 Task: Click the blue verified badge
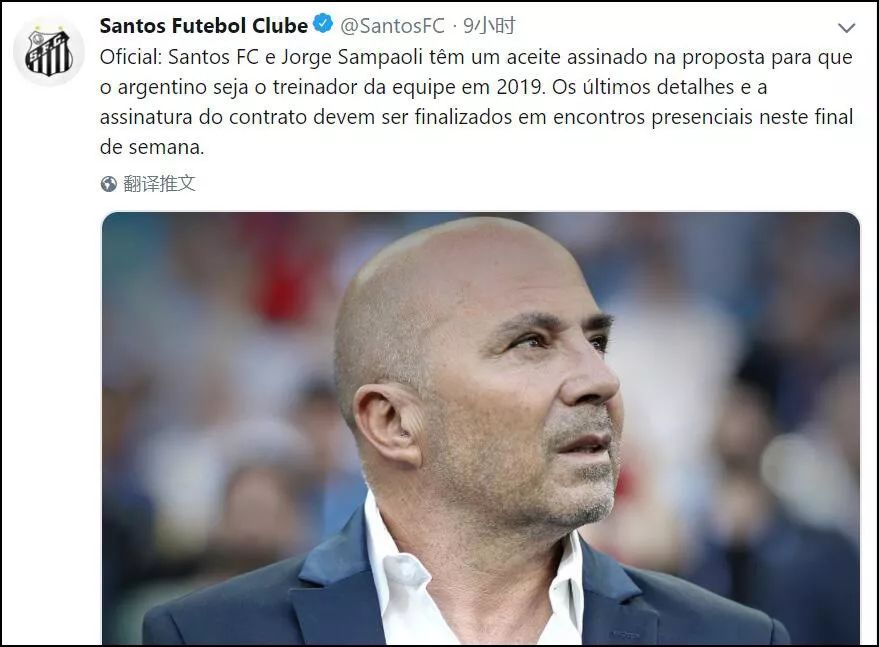point(323,24)
